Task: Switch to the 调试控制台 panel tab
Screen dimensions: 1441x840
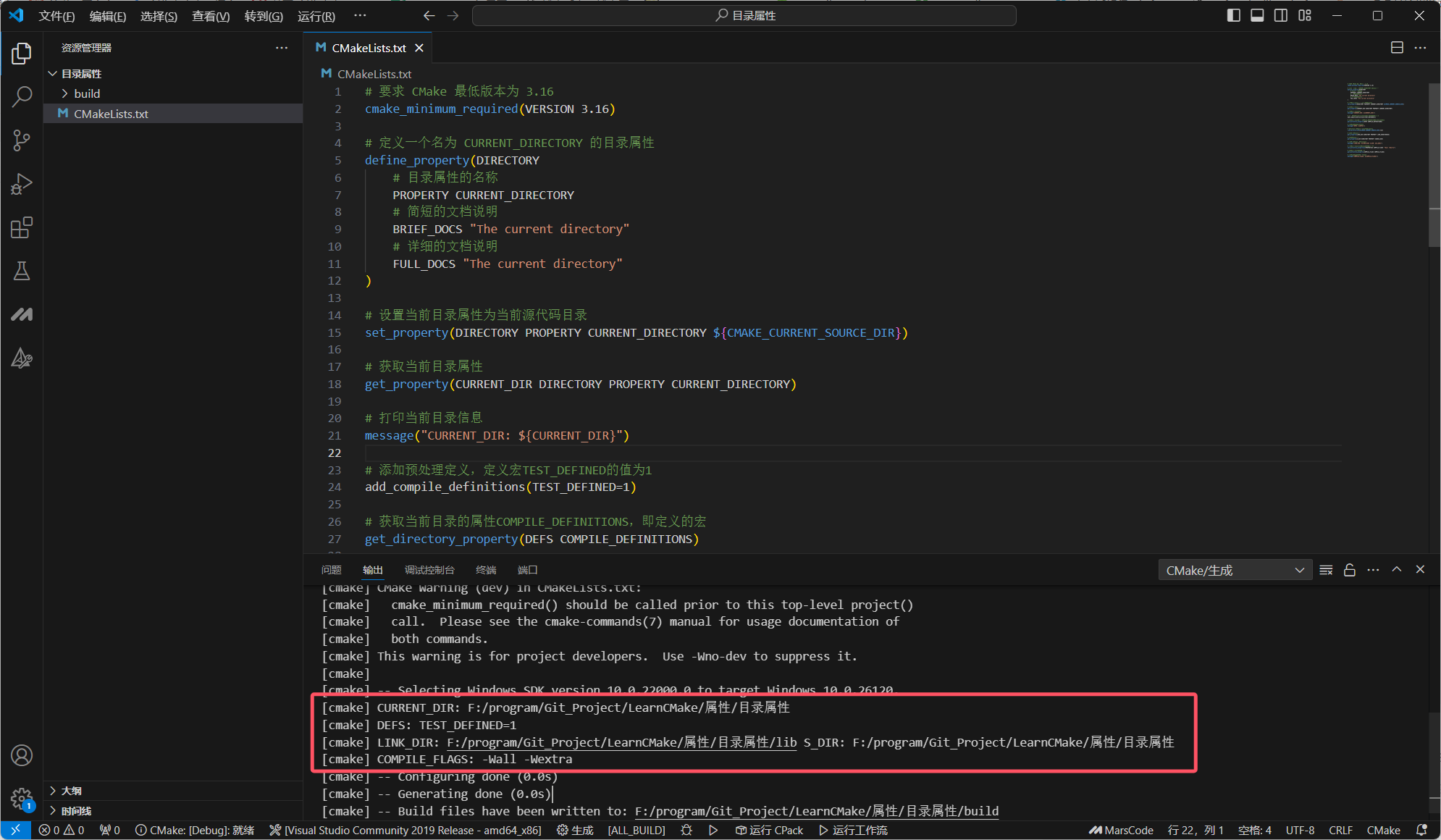Action: (429, 570)
